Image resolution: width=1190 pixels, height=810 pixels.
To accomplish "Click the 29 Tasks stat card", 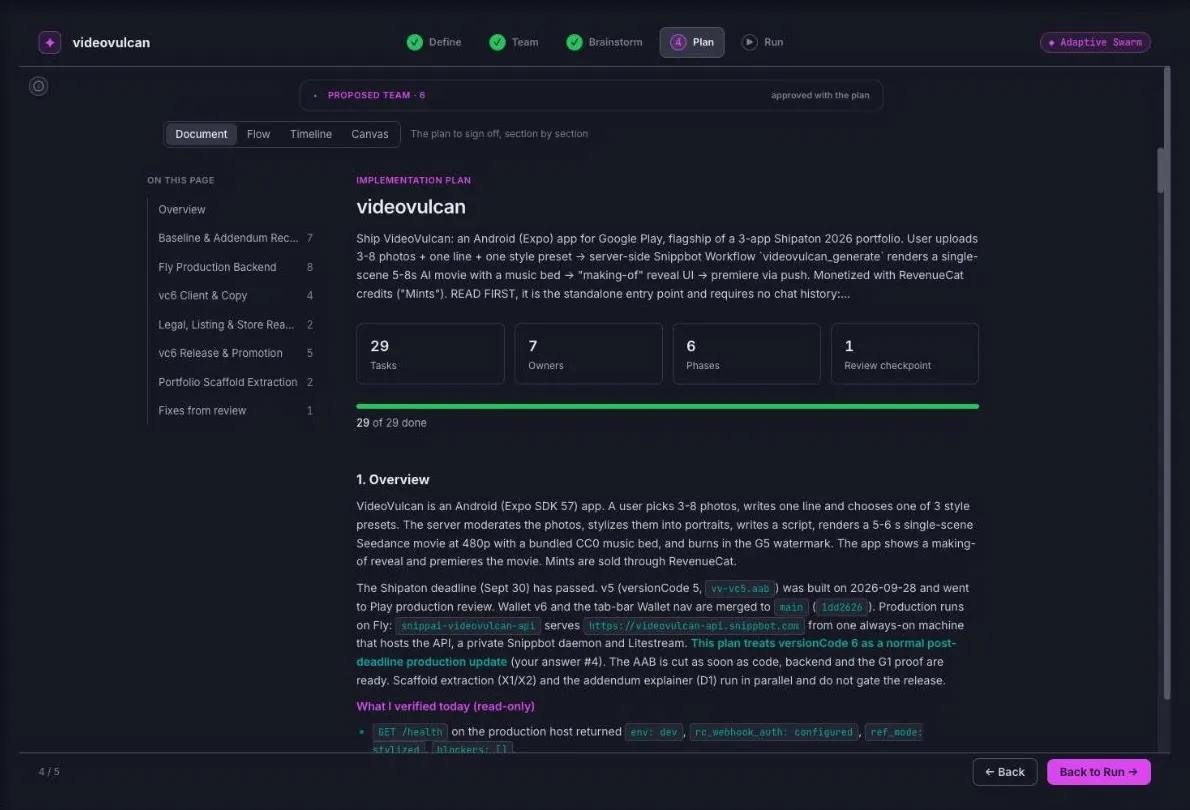I will tap(430, 354).
